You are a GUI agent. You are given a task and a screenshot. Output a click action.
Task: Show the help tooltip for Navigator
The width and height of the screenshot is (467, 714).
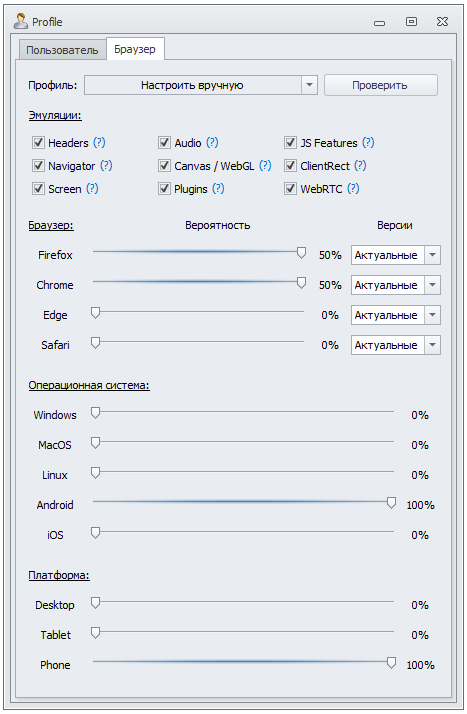[x=106, y=166]
